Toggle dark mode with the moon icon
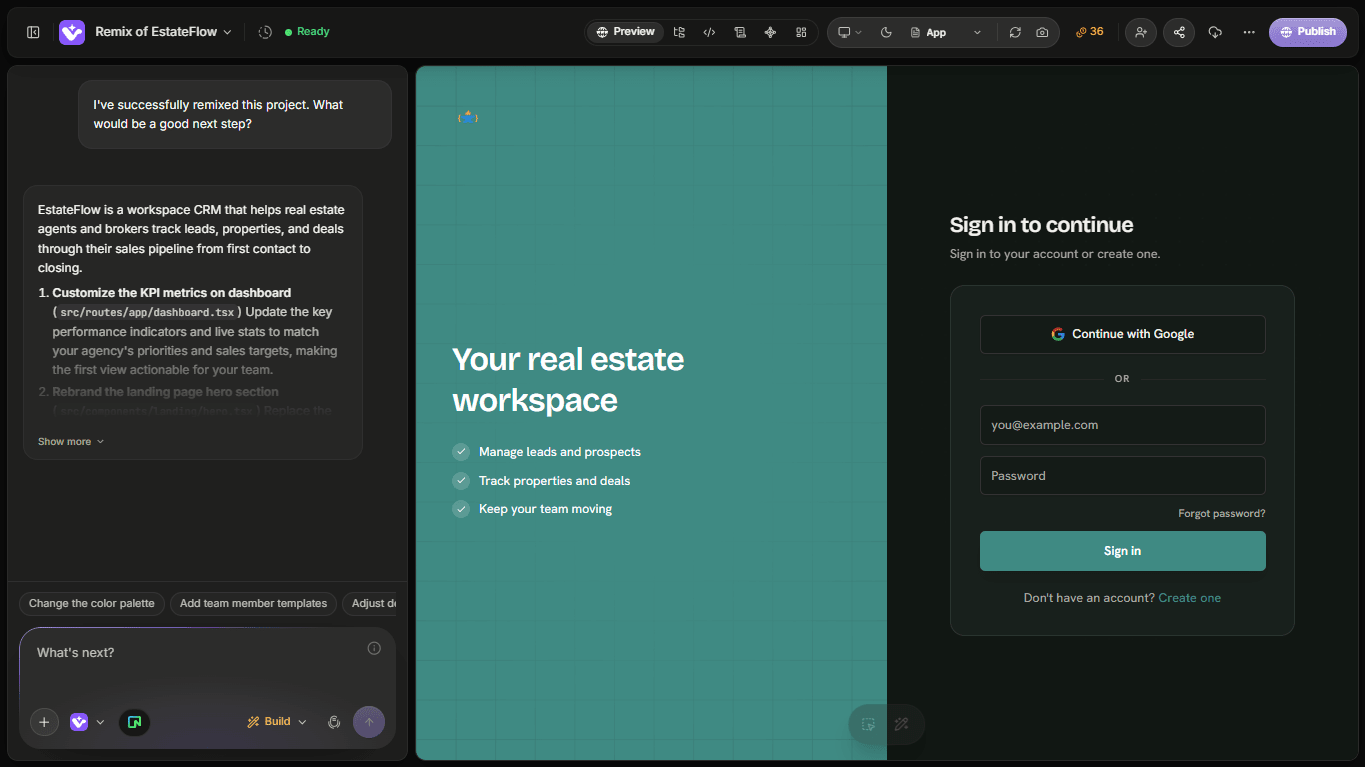Viewport: 1365px width, 767px height. tap(886, 32)
